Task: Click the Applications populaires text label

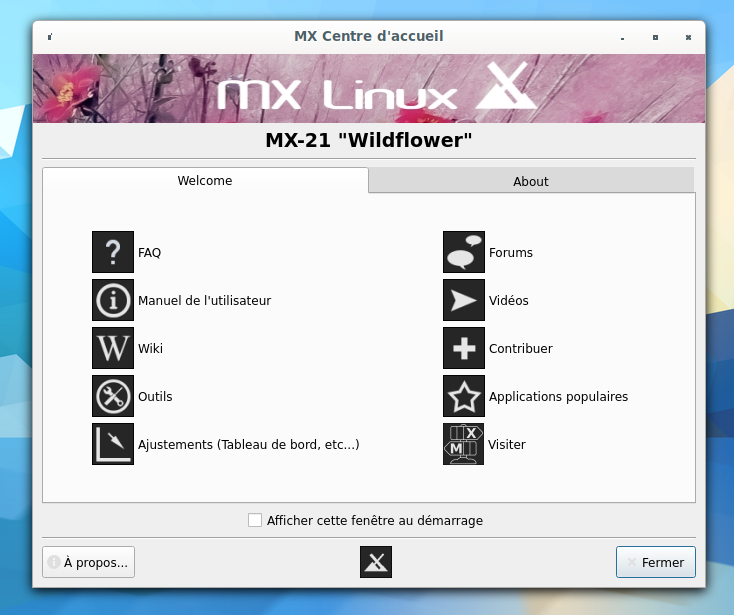Action: (x=558, y=396)
